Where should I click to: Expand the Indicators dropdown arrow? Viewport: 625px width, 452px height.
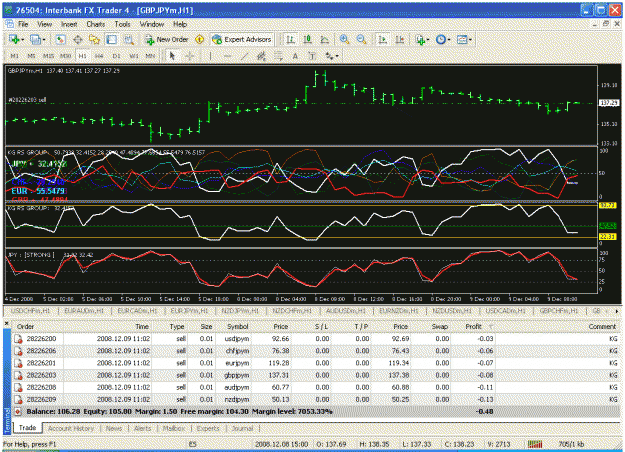[428, 40]
